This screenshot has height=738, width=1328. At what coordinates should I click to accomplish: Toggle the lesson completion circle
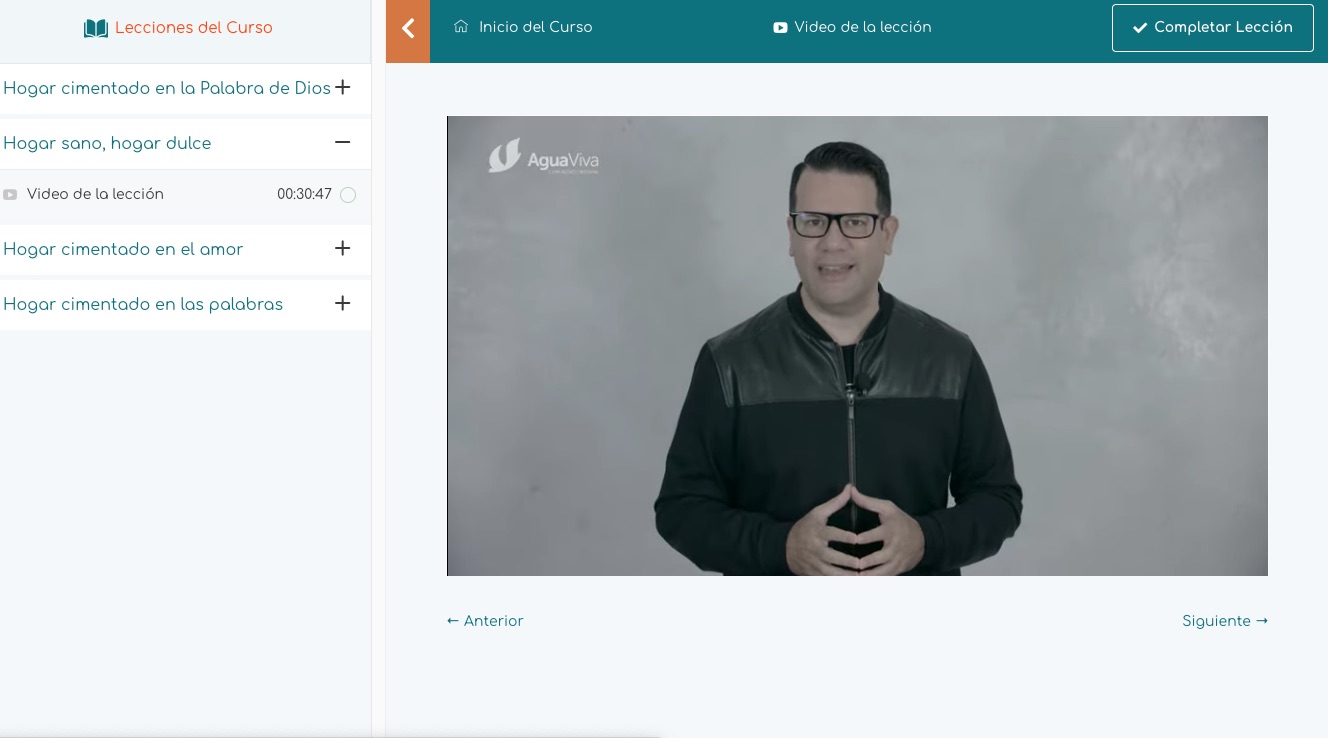tap(348, 195)
